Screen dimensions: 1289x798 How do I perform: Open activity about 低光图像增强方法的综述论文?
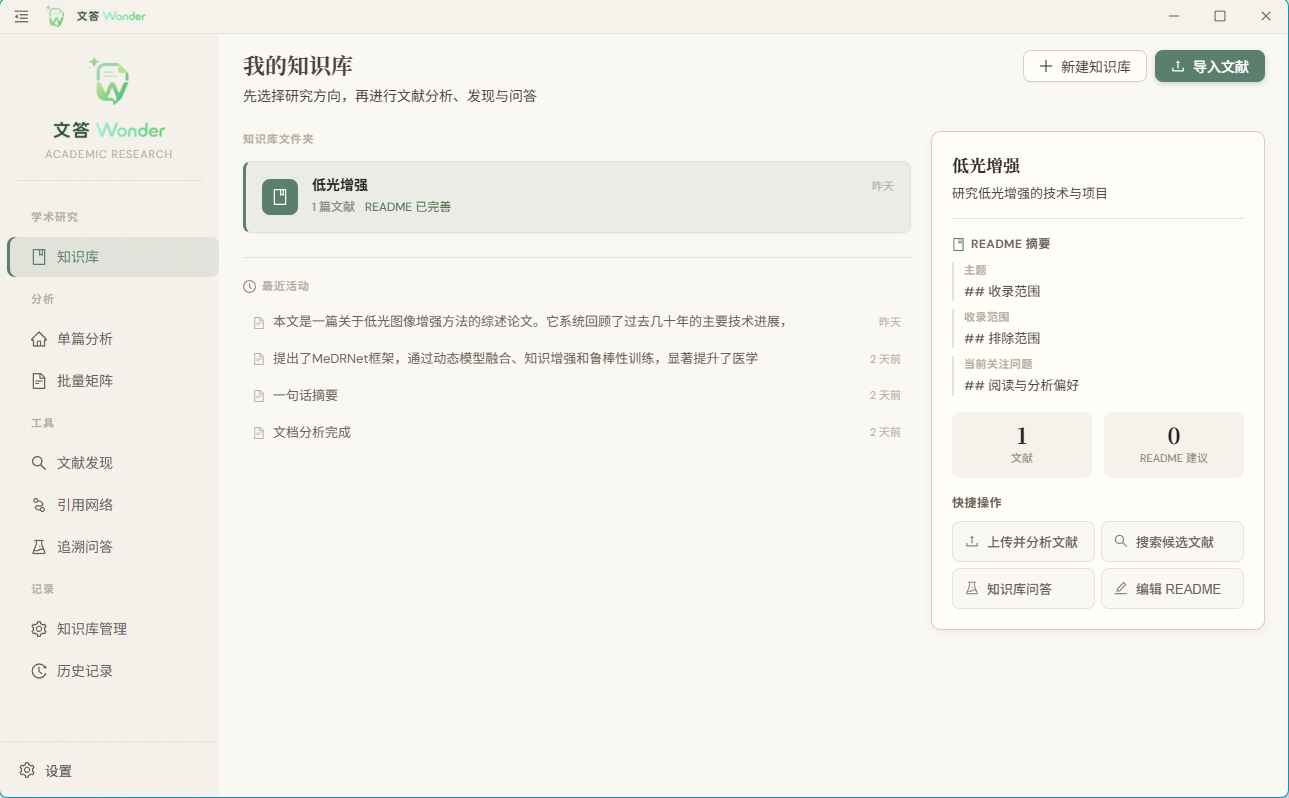[577, 322]
